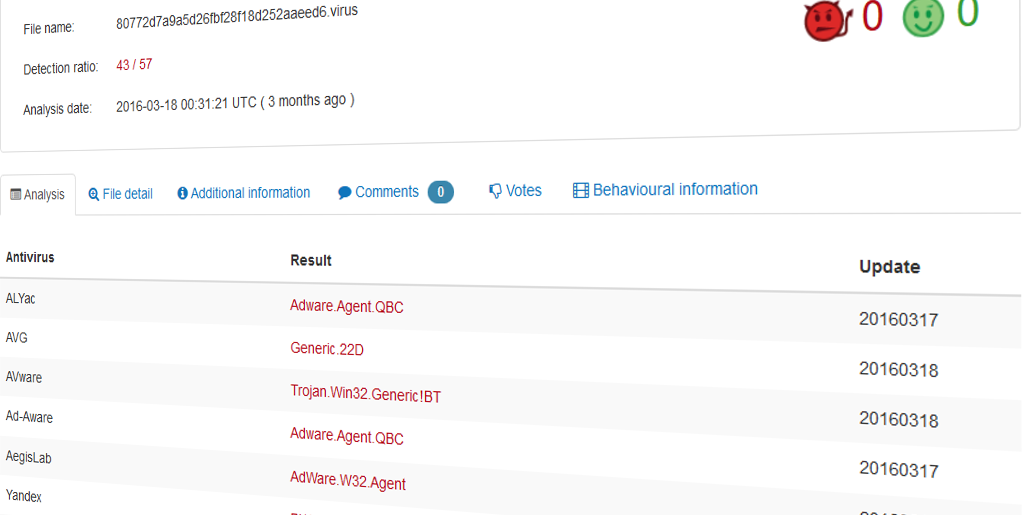Click the thumbs-down Votes icon
The height and width of the screenshot is (515, 1030).
(x=495, y=191)
